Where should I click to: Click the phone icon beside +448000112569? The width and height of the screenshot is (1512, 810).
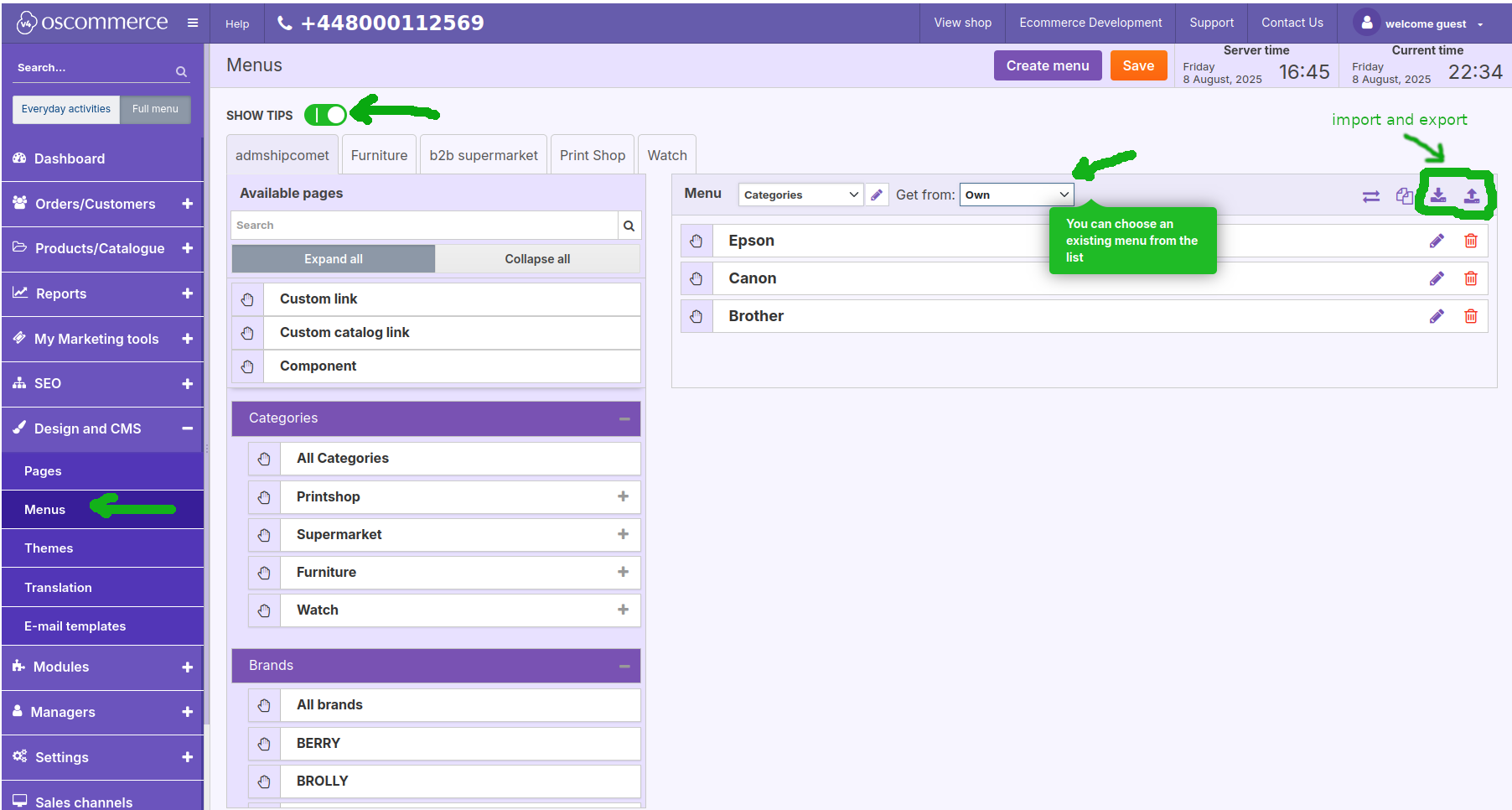[x=285, y=23]
